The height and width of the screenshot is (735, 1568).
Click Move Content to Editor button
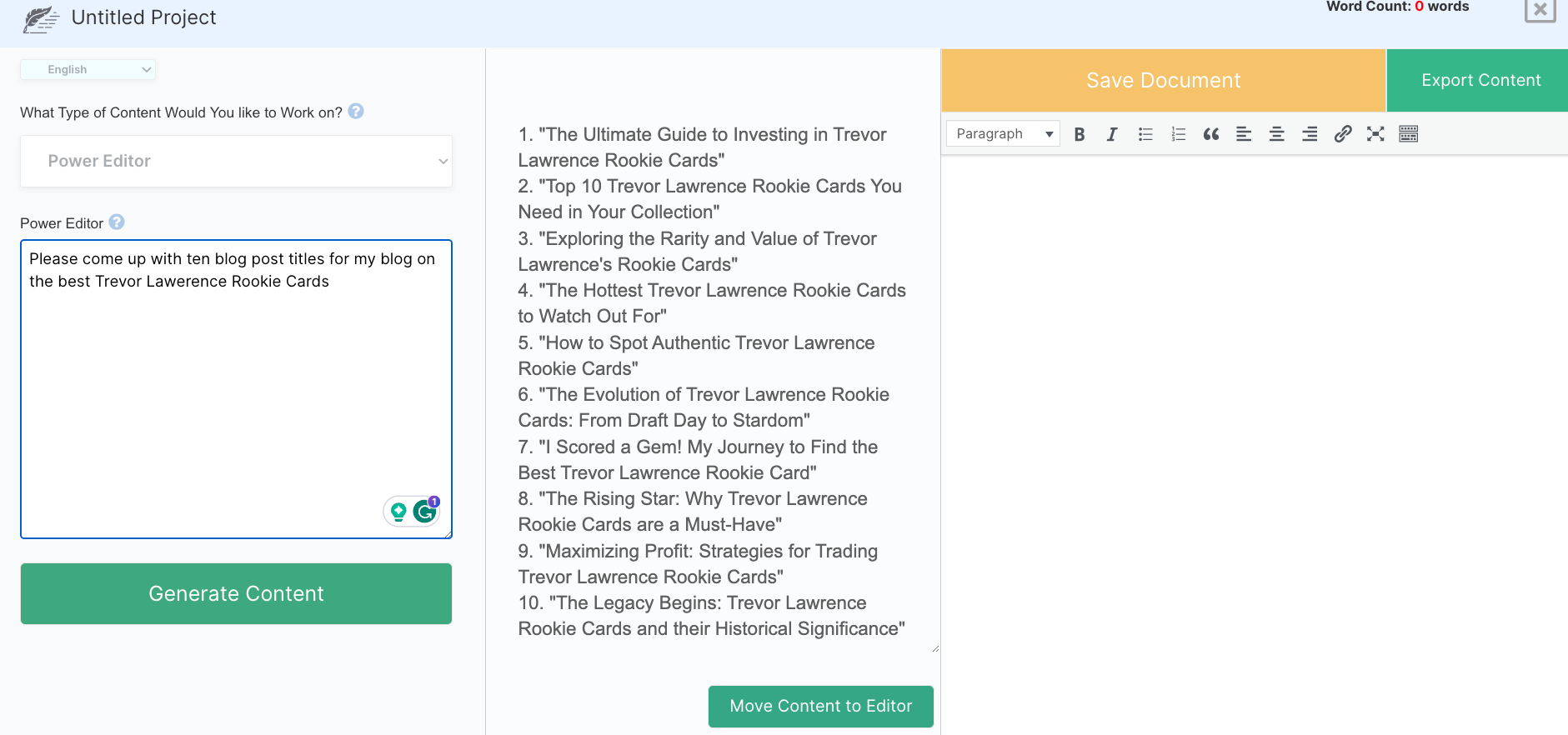click(x=821, y=706)
